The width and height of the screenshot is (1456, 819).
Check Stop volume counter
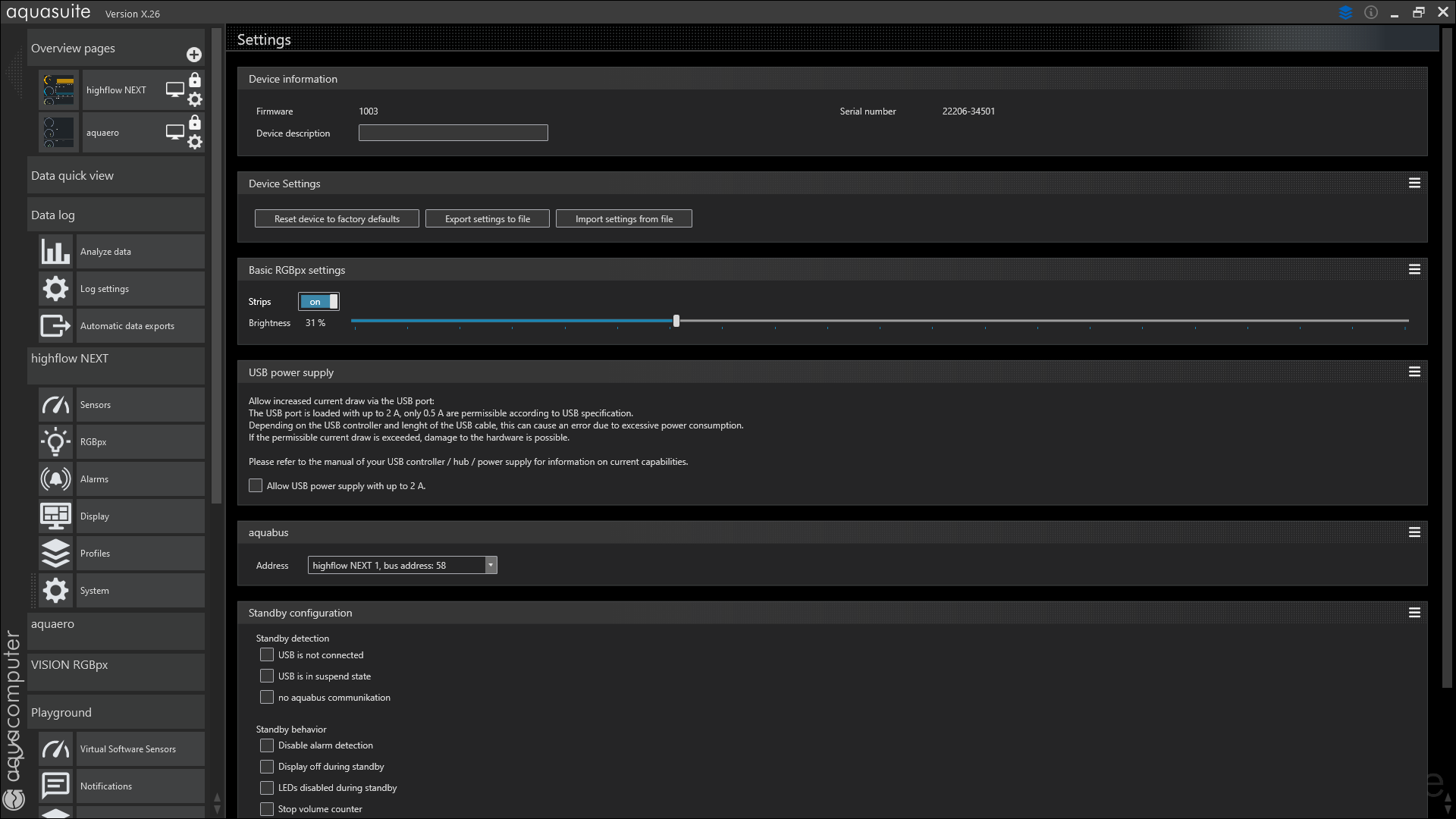coord(267,809)
